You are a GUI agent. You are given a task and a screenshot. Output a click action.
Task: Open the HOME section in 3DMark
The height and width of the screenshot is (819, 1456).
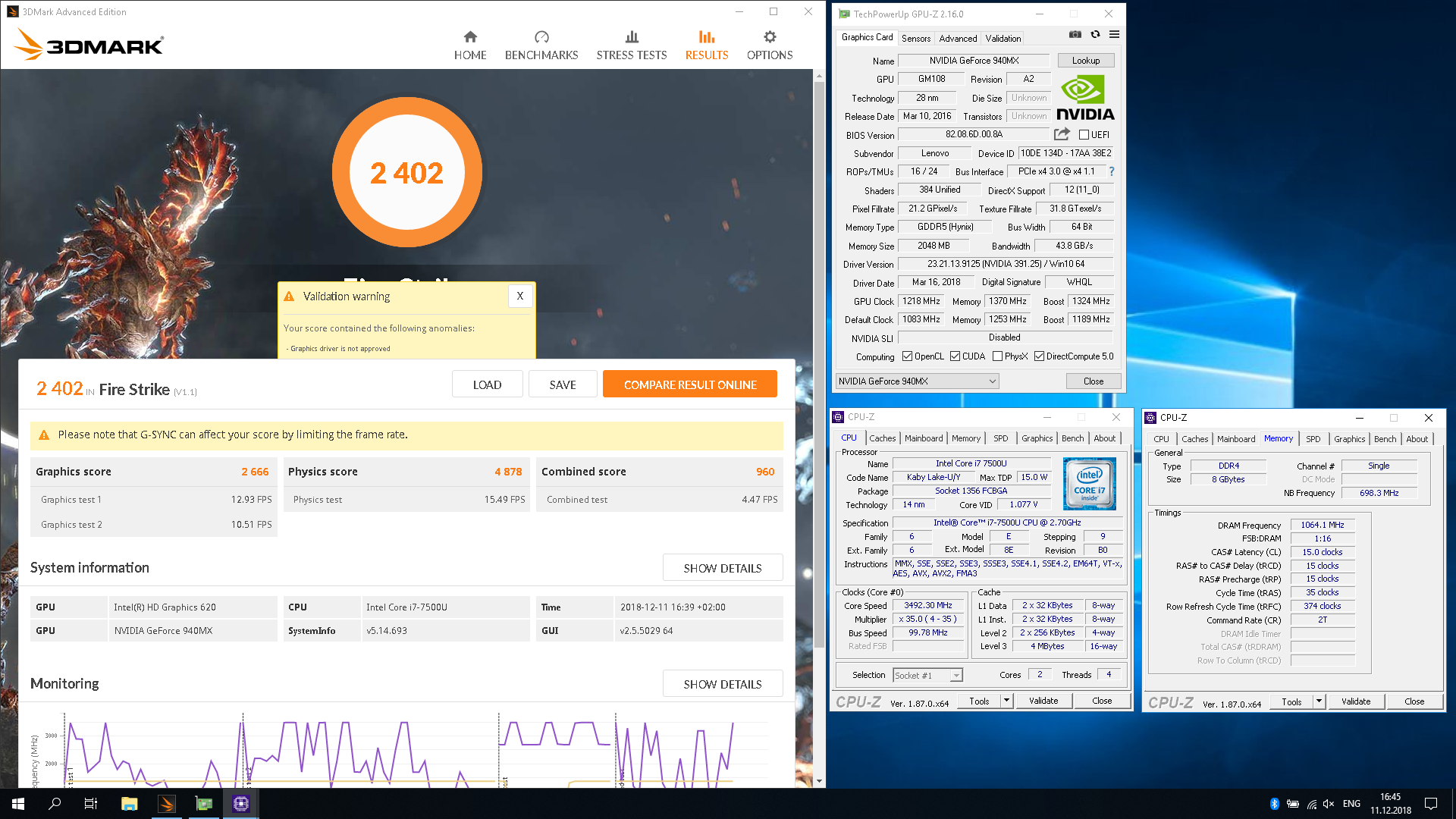tap(470, 45)
